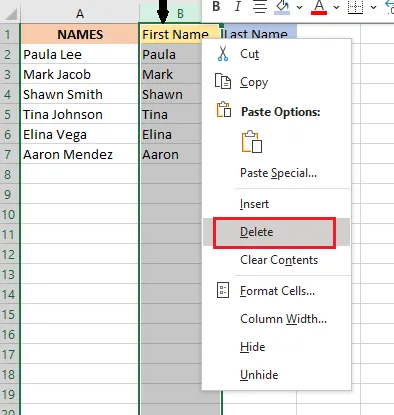Click the borders icon
The width and height of the screenshot is (394, 415).
(x=355, y=7)
